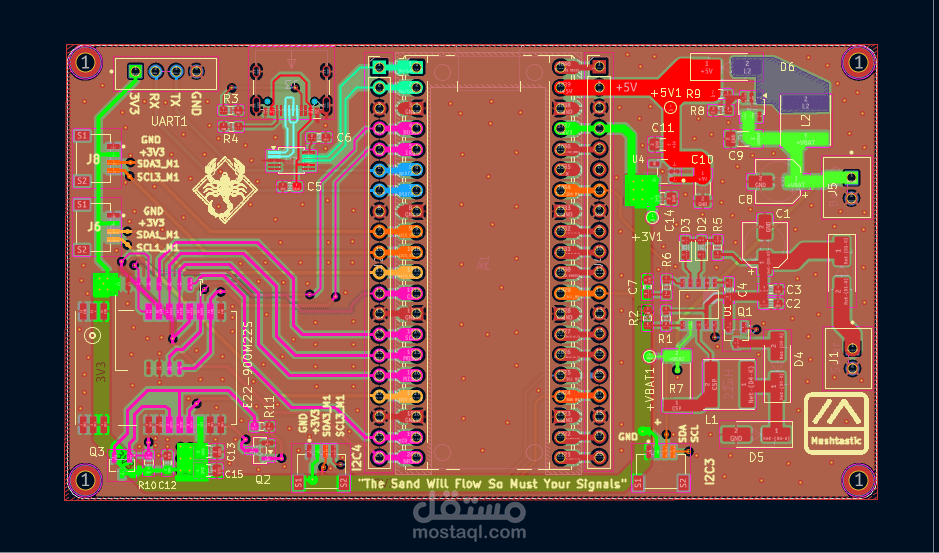
Task: Select the U4 regulator label
Action: tap(638, 159)
